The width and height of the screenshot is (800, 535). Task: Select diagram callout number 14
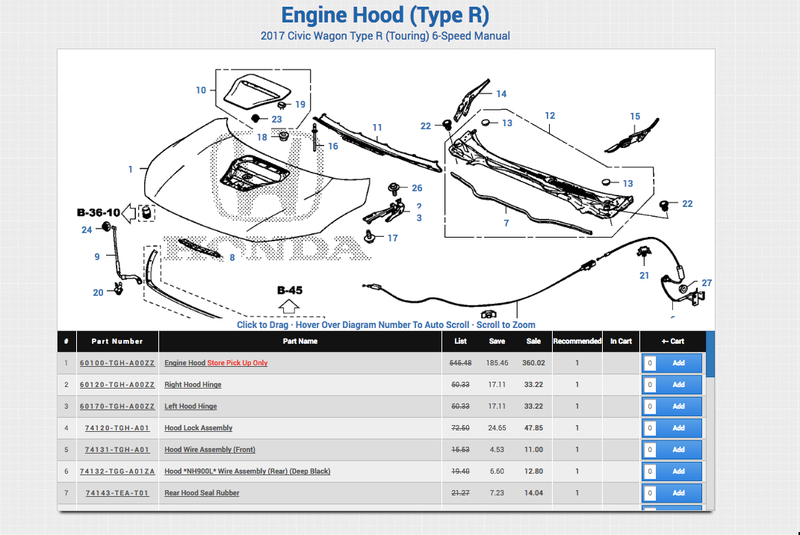click(501, 94)
